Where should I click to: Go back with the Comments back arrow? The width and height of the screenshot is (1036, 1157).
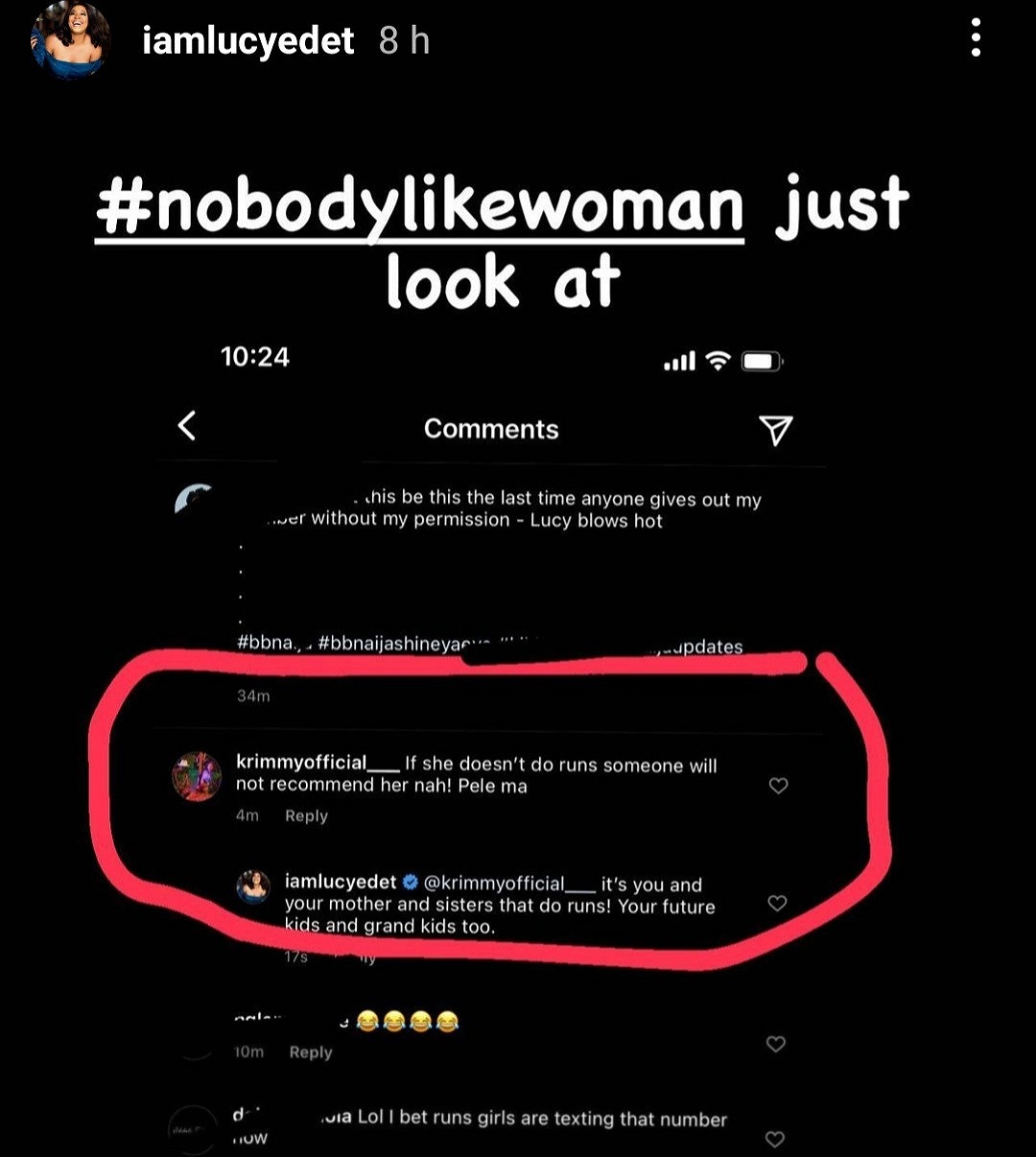tap(188, 425)
